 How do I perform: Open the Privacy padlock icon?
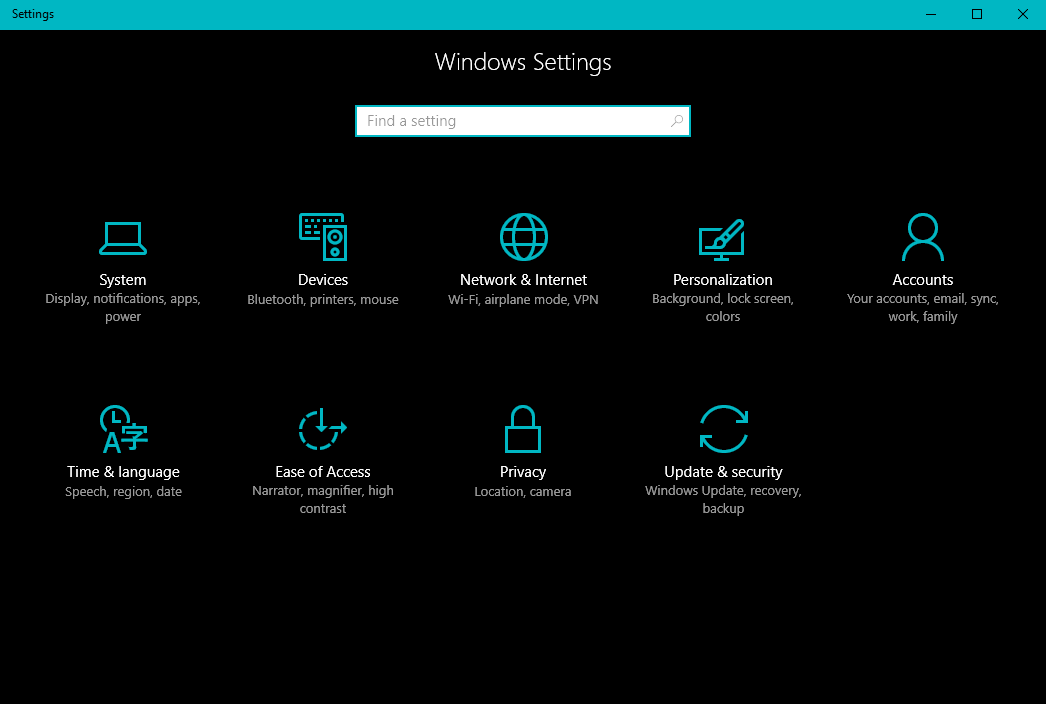click(x=523, y=429)
